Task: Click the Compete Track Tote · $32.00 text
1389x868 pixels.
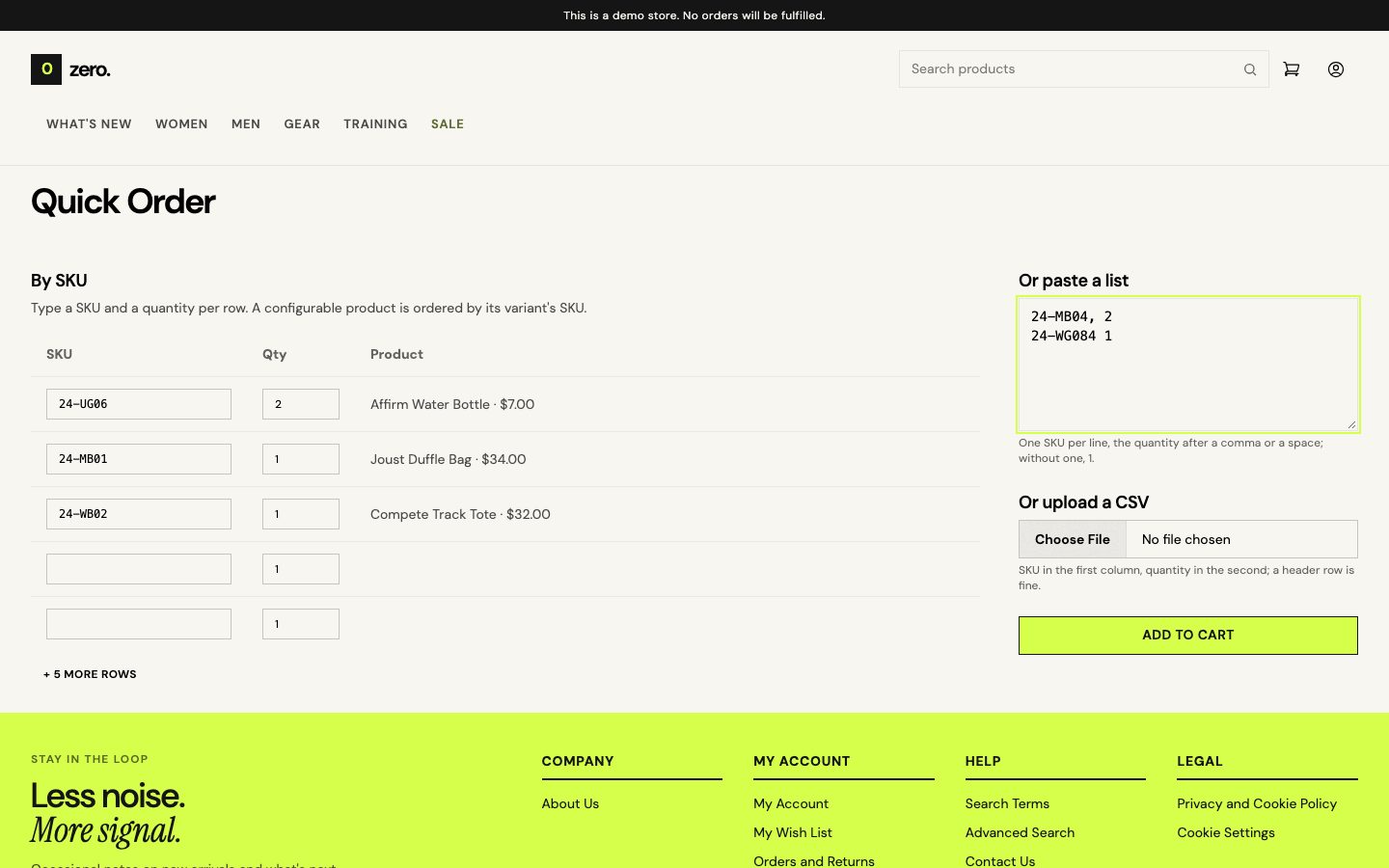Action: coord(460,514)
